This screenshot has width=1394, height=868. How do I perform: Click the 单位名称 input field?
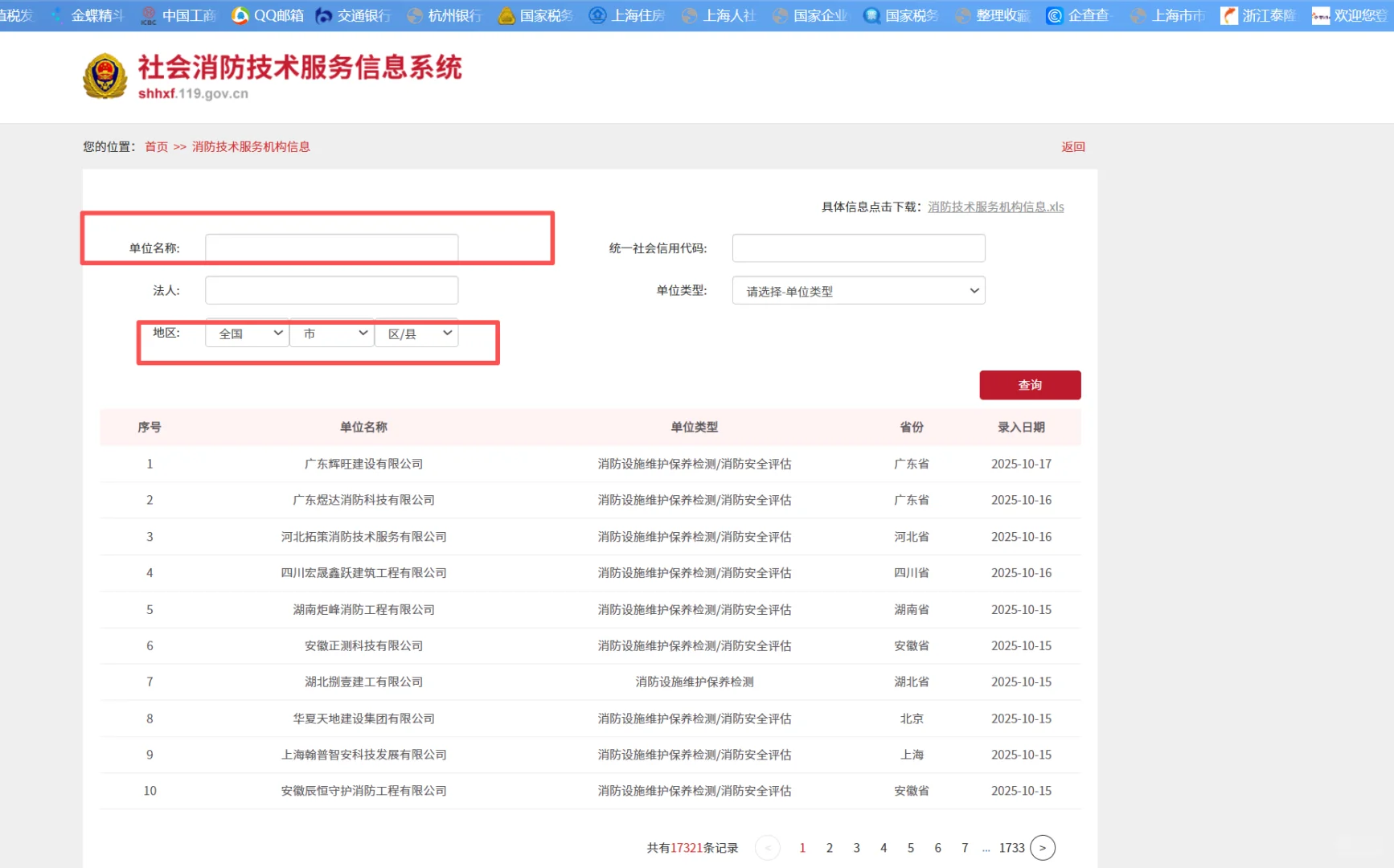(331, 248)
